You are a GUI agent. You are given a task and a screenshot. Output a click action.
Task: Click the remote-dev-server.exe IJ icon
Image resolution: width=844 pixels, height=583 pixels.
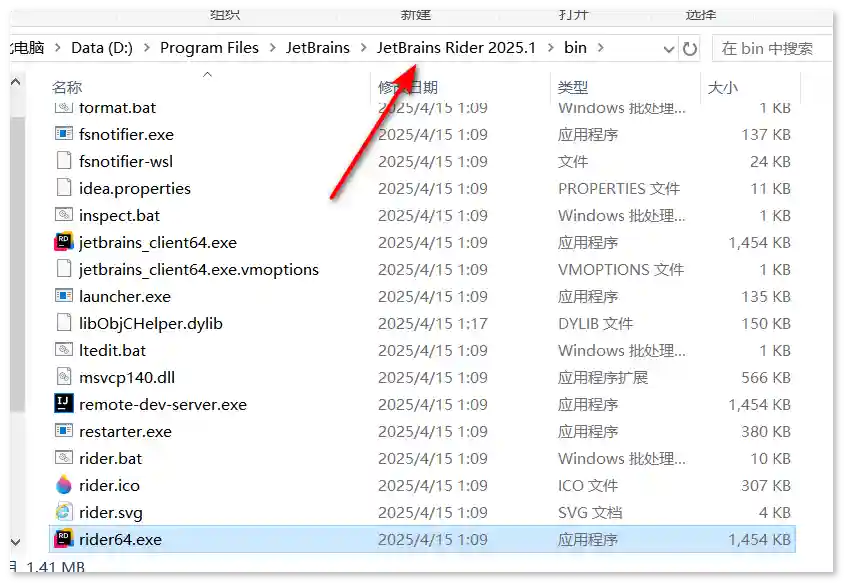64,404
